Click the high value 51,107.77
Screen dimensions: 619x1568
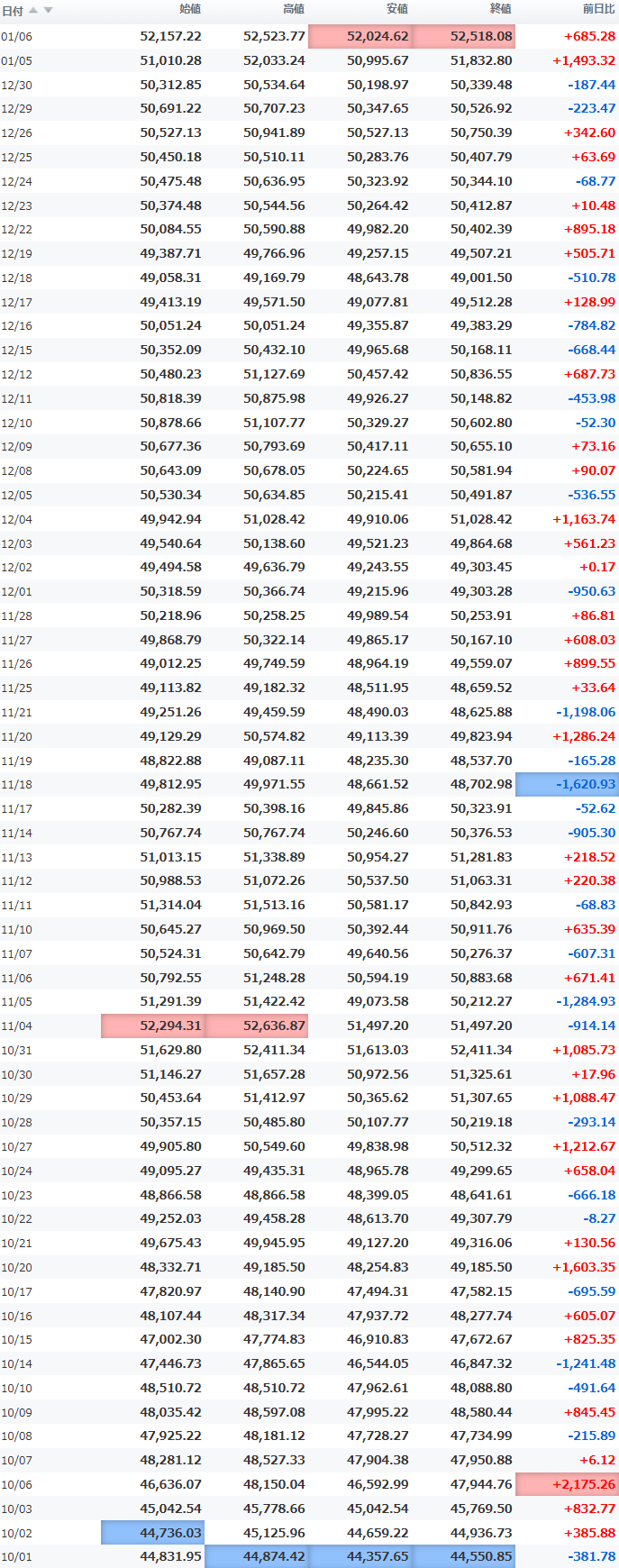274,424
